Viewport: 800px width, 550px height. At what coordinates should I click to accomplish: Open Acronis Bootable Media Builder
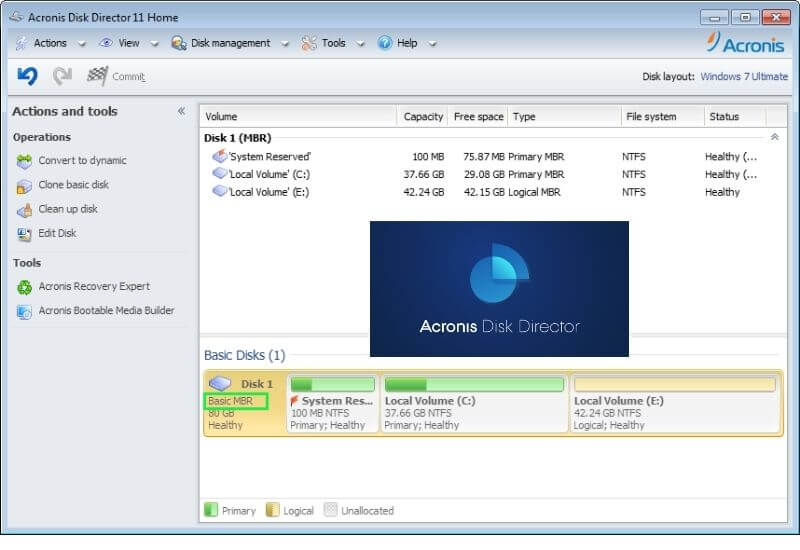coord(25,311)
